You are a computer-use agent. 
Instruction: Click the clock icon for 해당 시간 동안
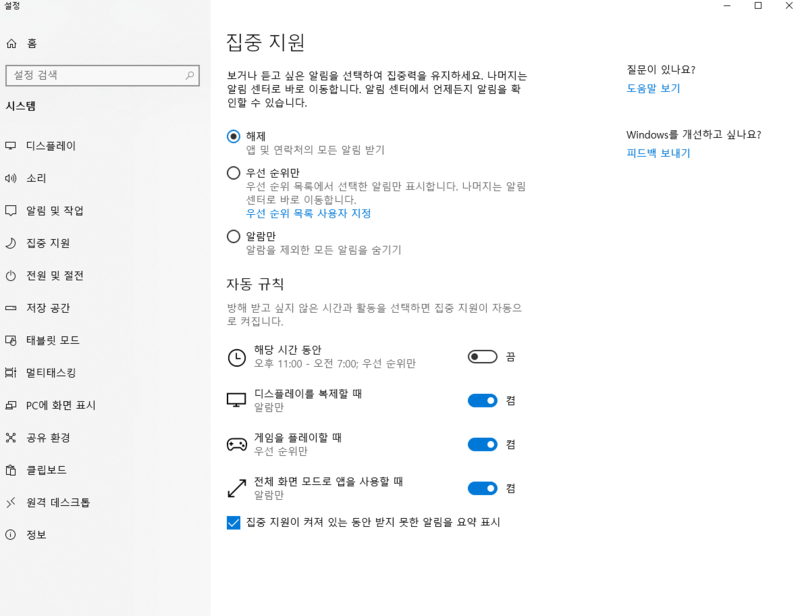point(236,357)
